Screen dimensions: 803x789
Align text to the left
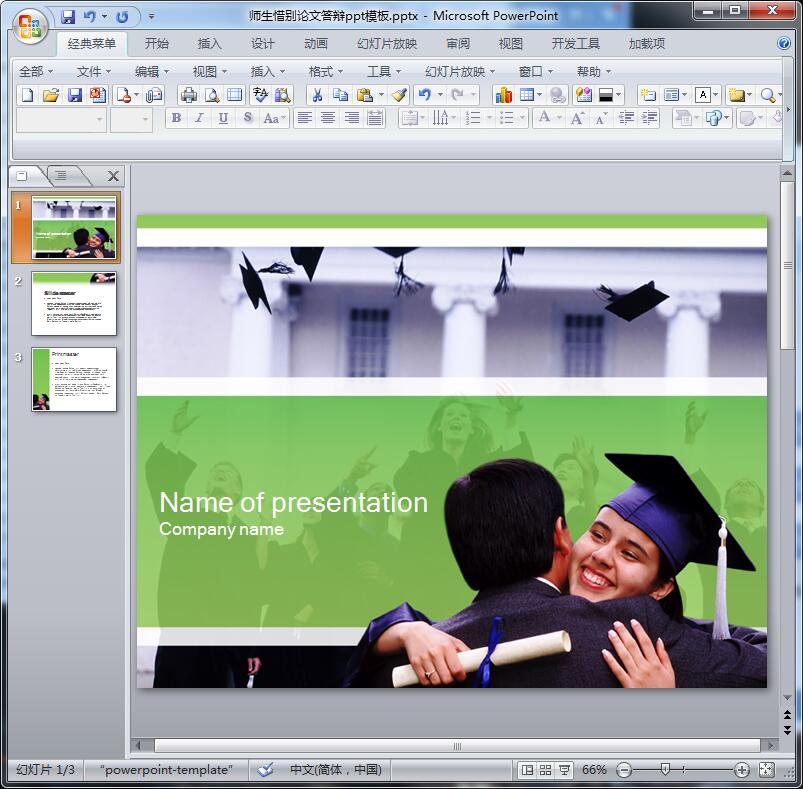coord(305,118)
